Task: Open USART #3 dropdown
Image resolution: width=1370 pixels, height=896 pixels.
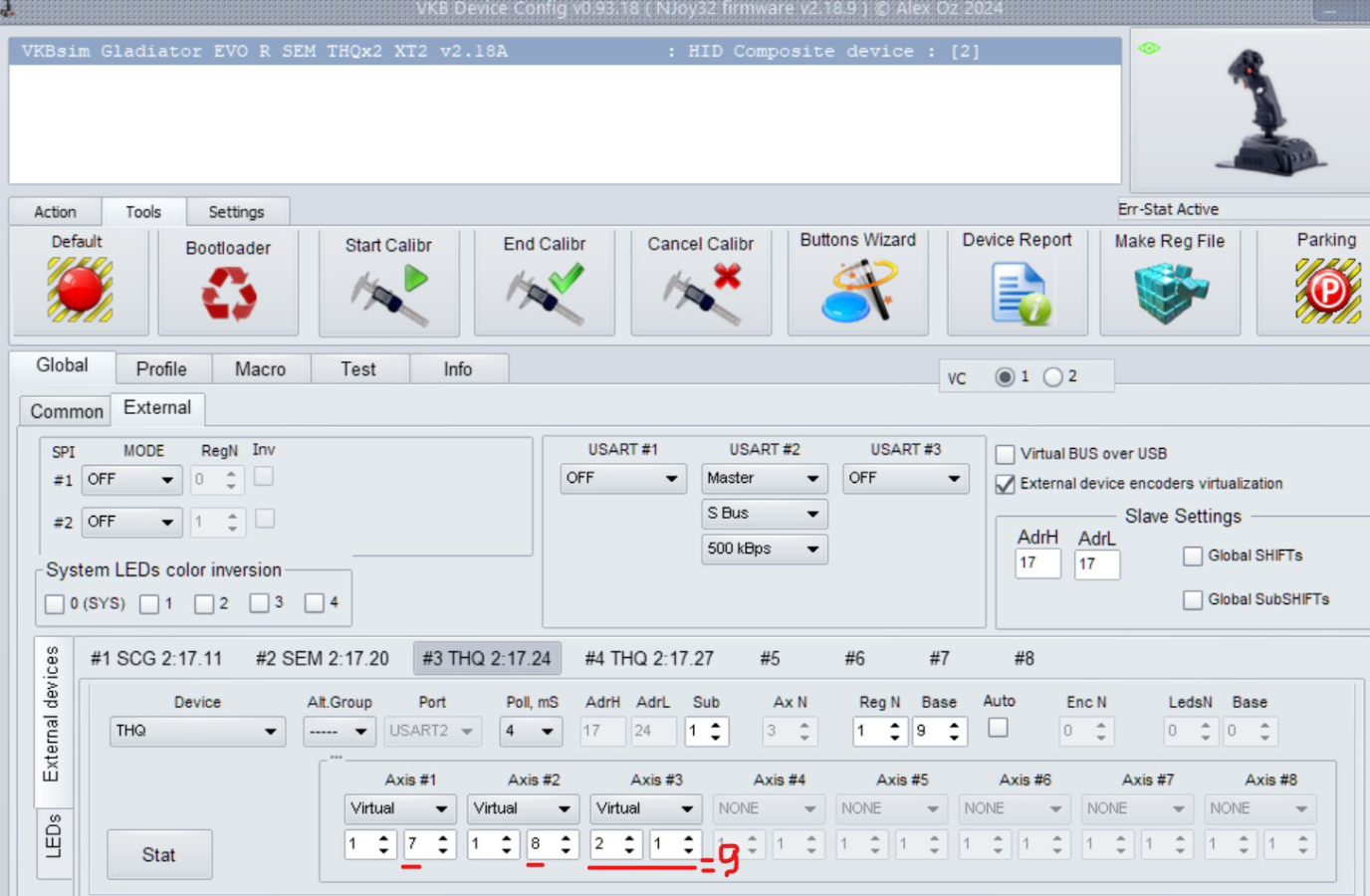Action: coord(906,478)
